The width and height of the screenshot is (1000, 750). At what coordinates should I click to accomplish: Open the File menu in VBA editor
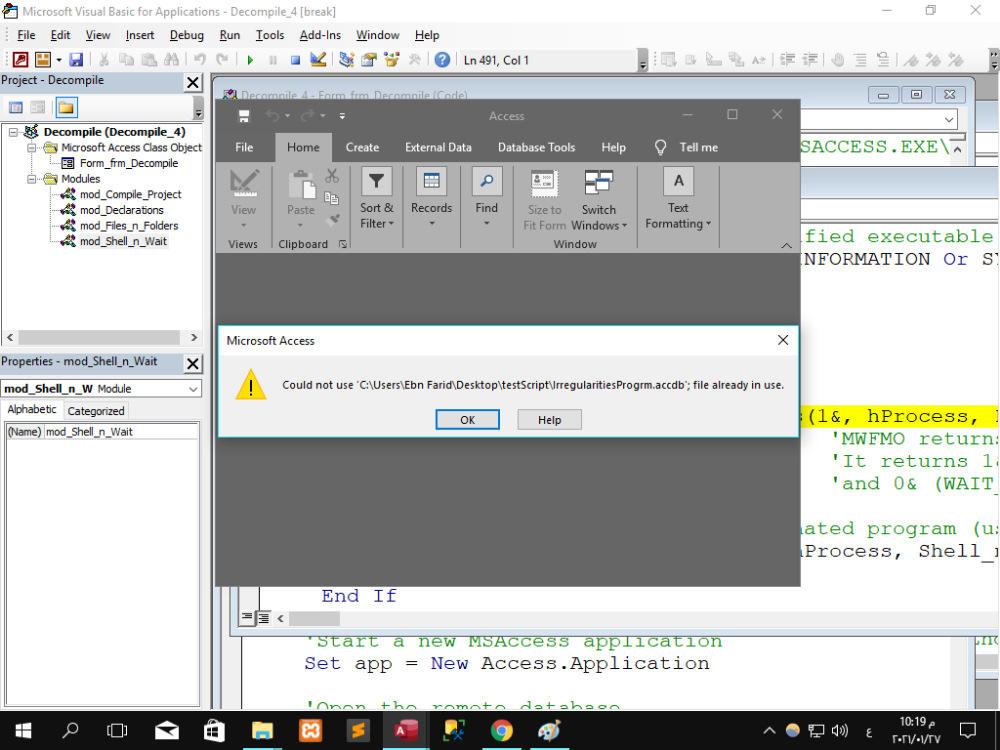click(26, 35)
